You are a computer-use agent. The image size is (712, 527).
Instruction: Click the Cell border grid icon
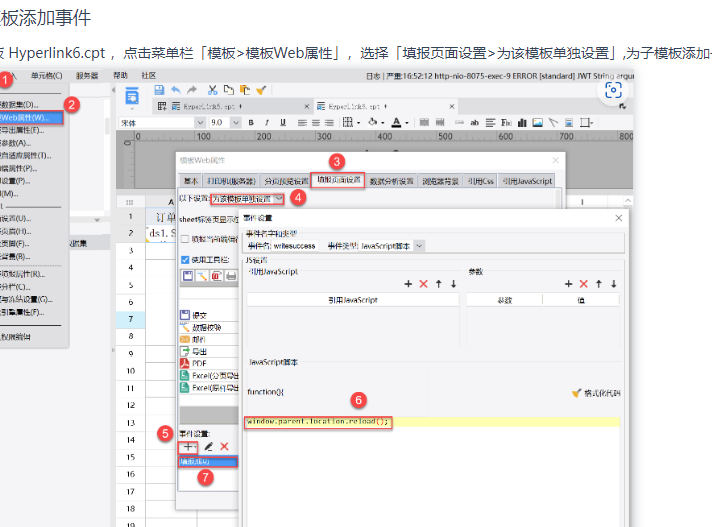coord(347,122)
